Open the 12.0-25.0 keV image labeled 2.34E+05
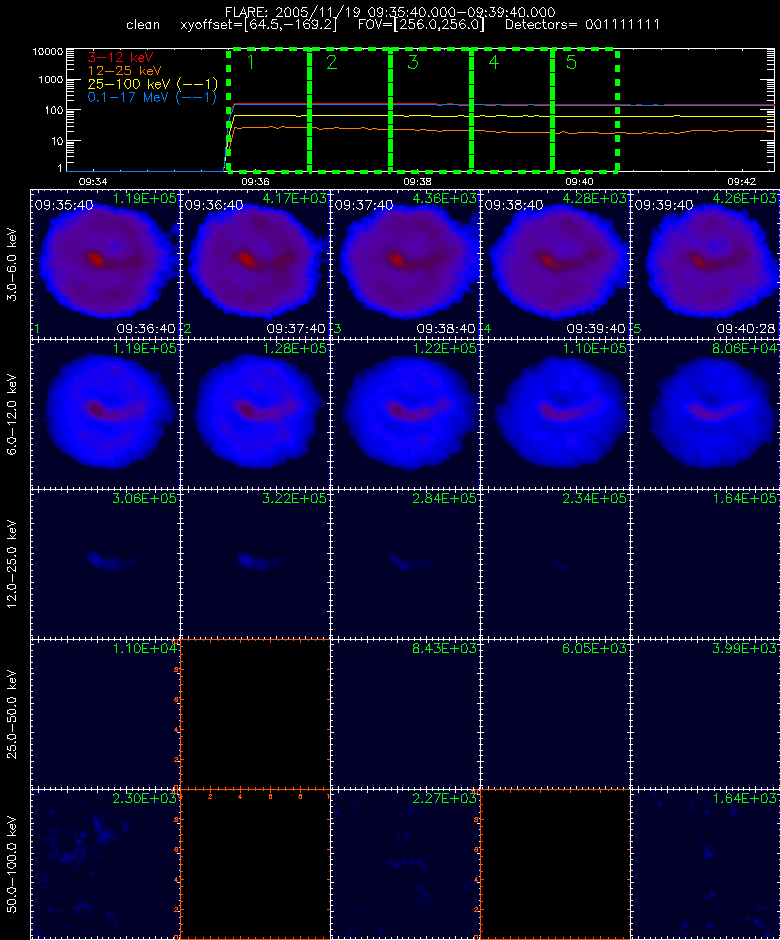 (x=555, y=564)
